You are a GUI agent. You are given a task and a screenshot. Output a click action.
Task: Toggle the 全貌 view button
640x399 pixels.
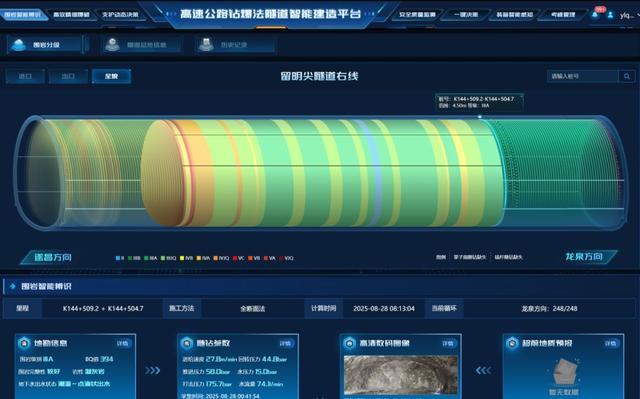click(111, 76)
